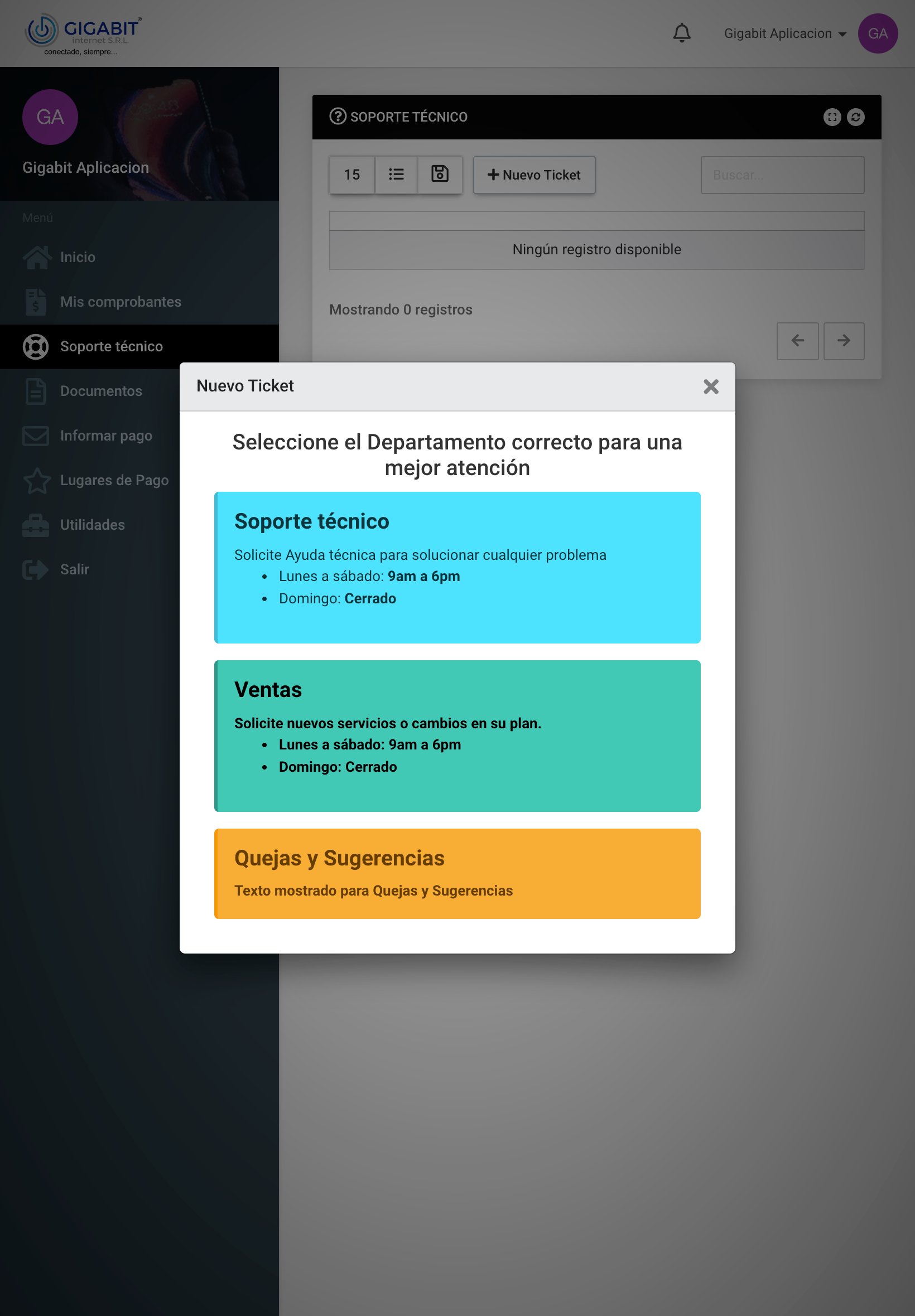Click the purple GA avatar in header
This screenshot has height=1316, width=915.
[x=877, y=33]
